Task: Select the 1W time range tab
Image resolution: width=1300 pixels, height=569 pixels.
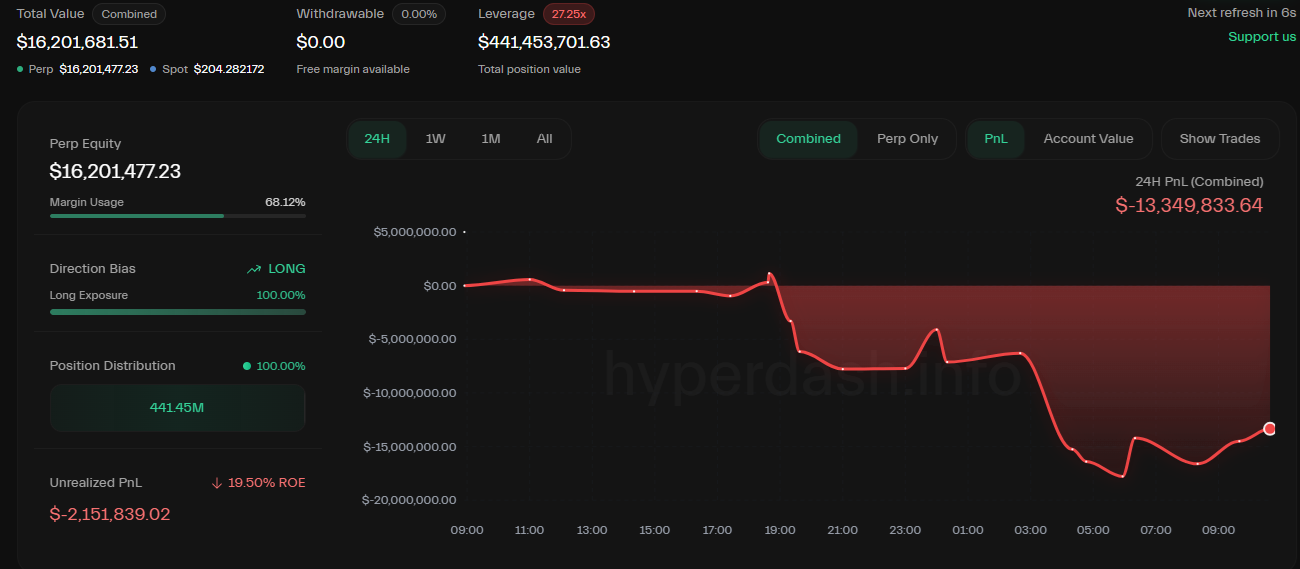Action: click(435, 139)
